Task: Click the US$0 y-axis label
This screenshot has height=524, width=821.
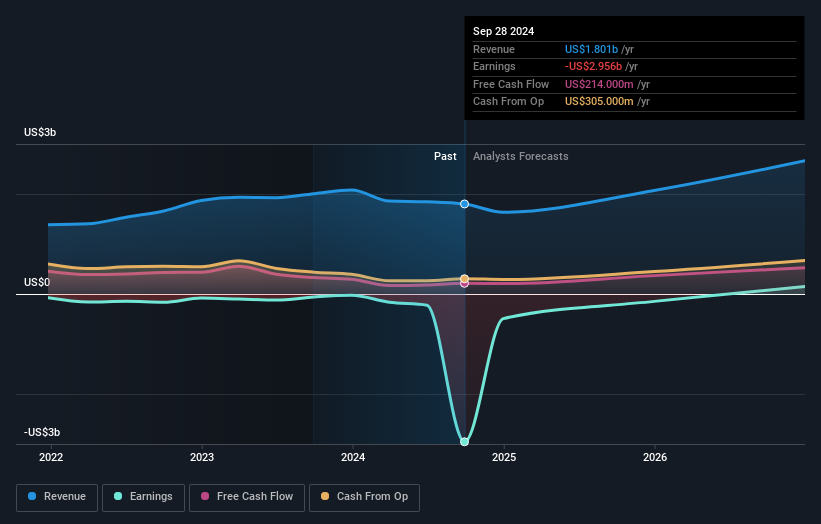Action: click(x=37, y=283)
